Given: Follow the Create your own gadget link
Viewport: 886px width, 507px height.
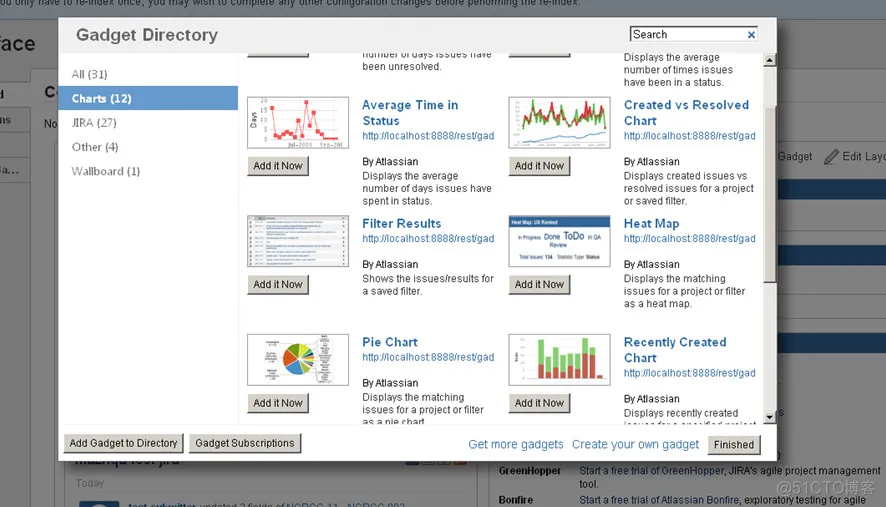Looking at the screenshot, I should coord(635,445).
